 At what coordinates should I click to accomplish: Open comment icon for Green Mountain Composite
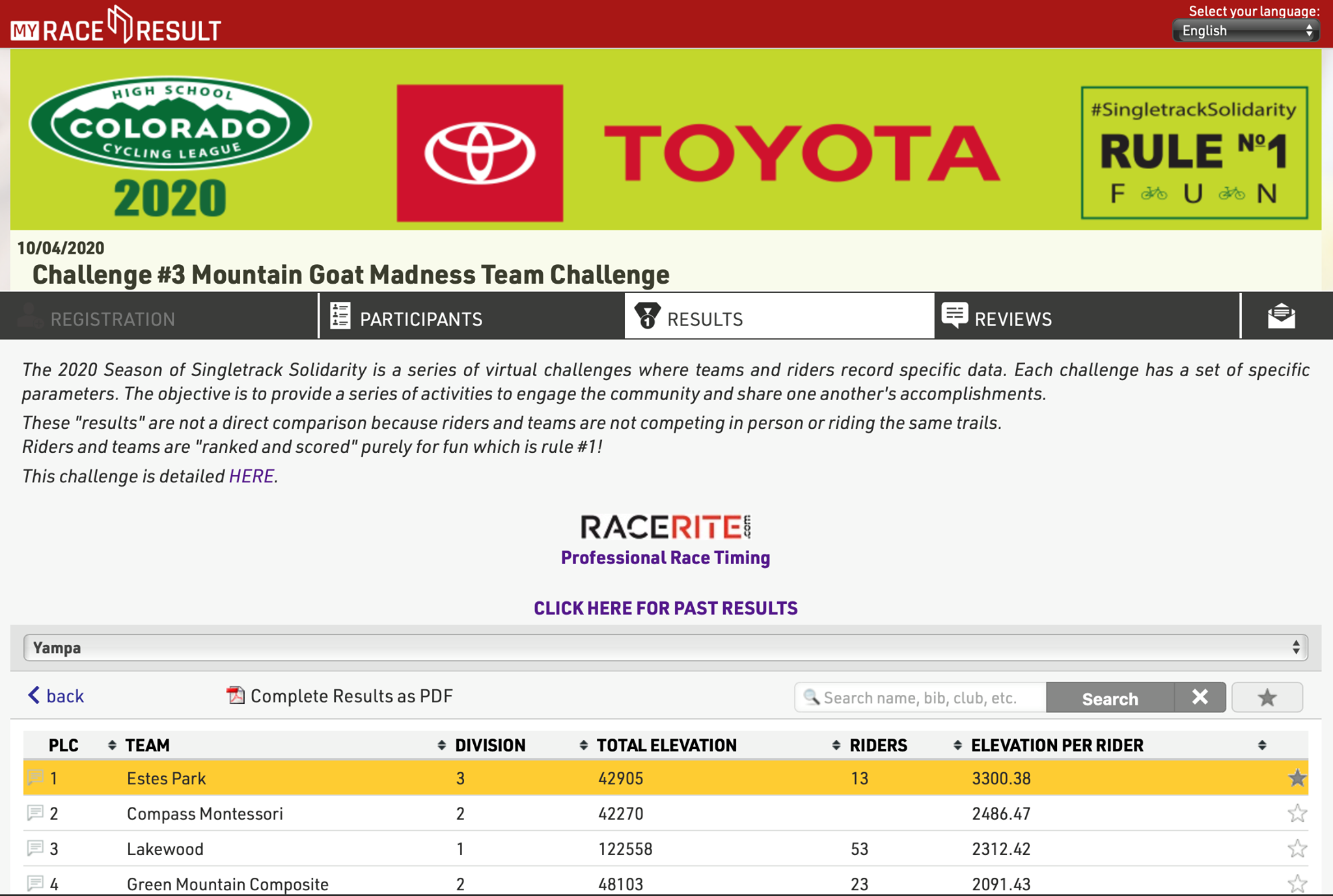(35, 883)
